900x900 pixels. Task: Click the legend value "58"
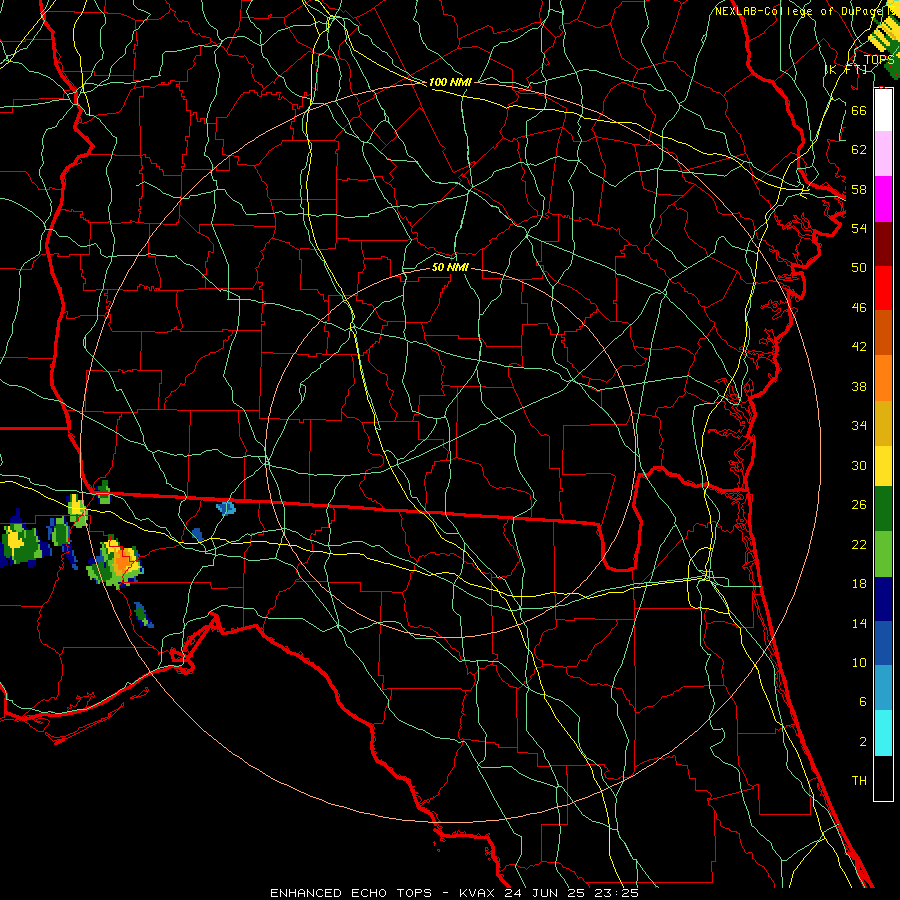(859, 189)
